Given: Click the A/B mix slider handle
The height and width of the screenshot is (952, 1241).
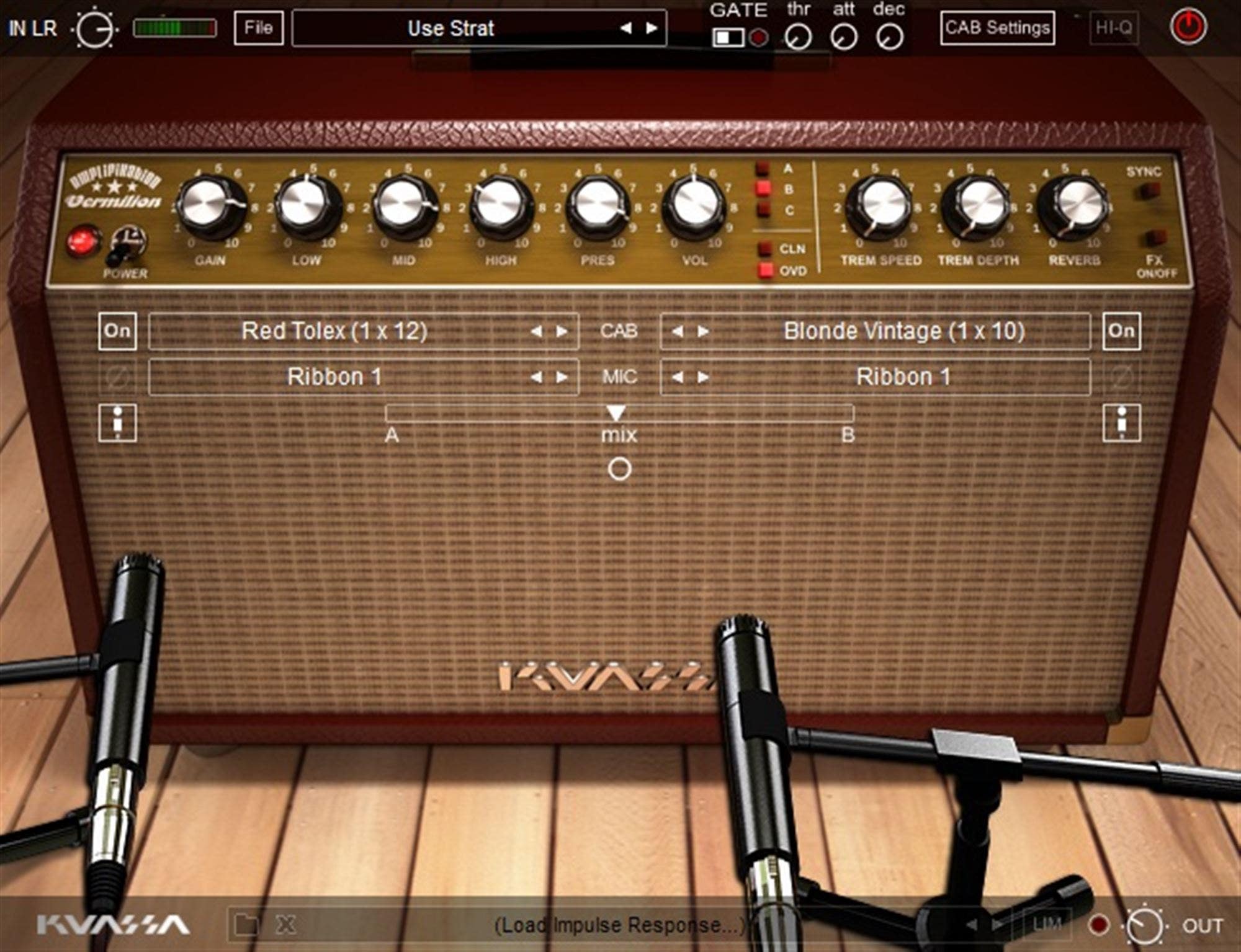Looking at the screenshot, I should 616,412.
